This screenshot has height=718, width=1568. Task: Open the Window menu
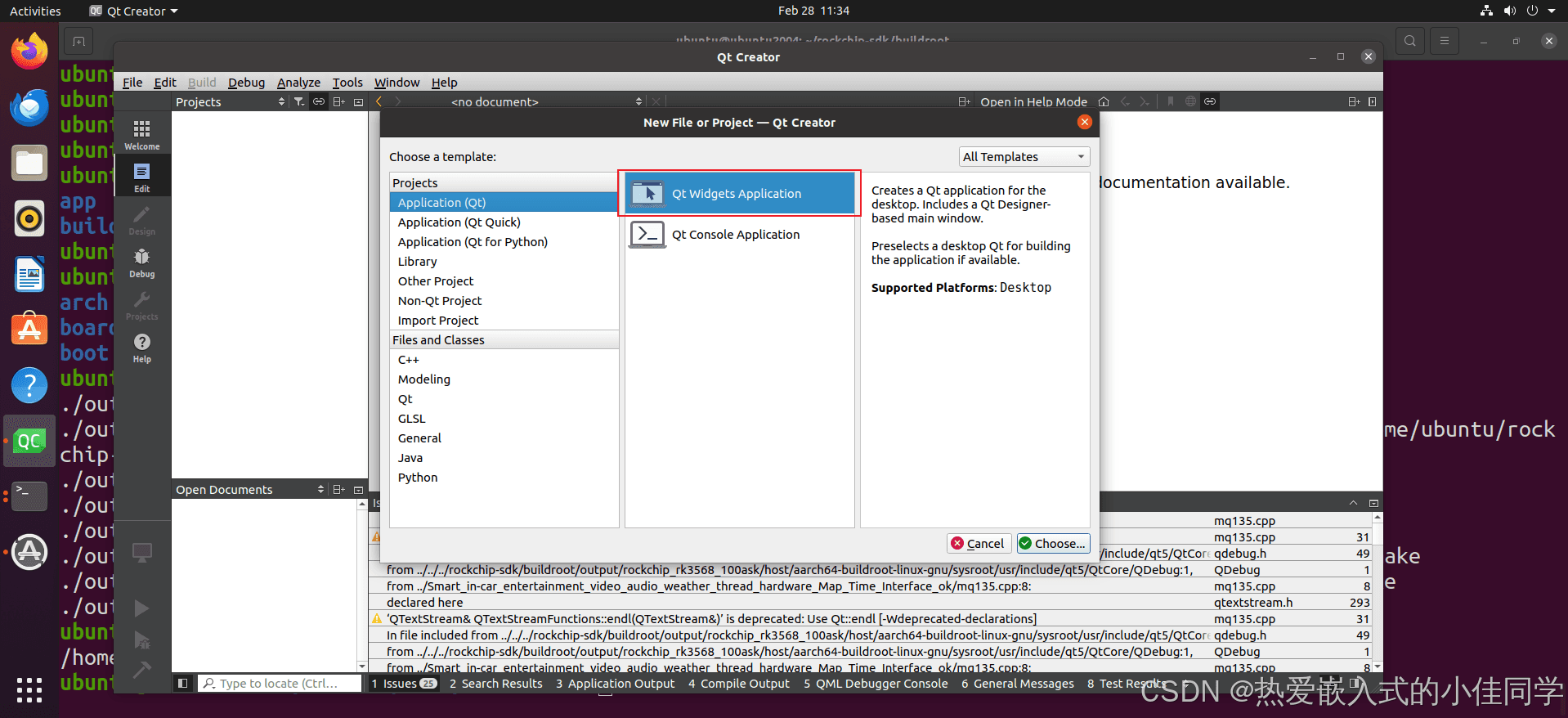point(396,82)
